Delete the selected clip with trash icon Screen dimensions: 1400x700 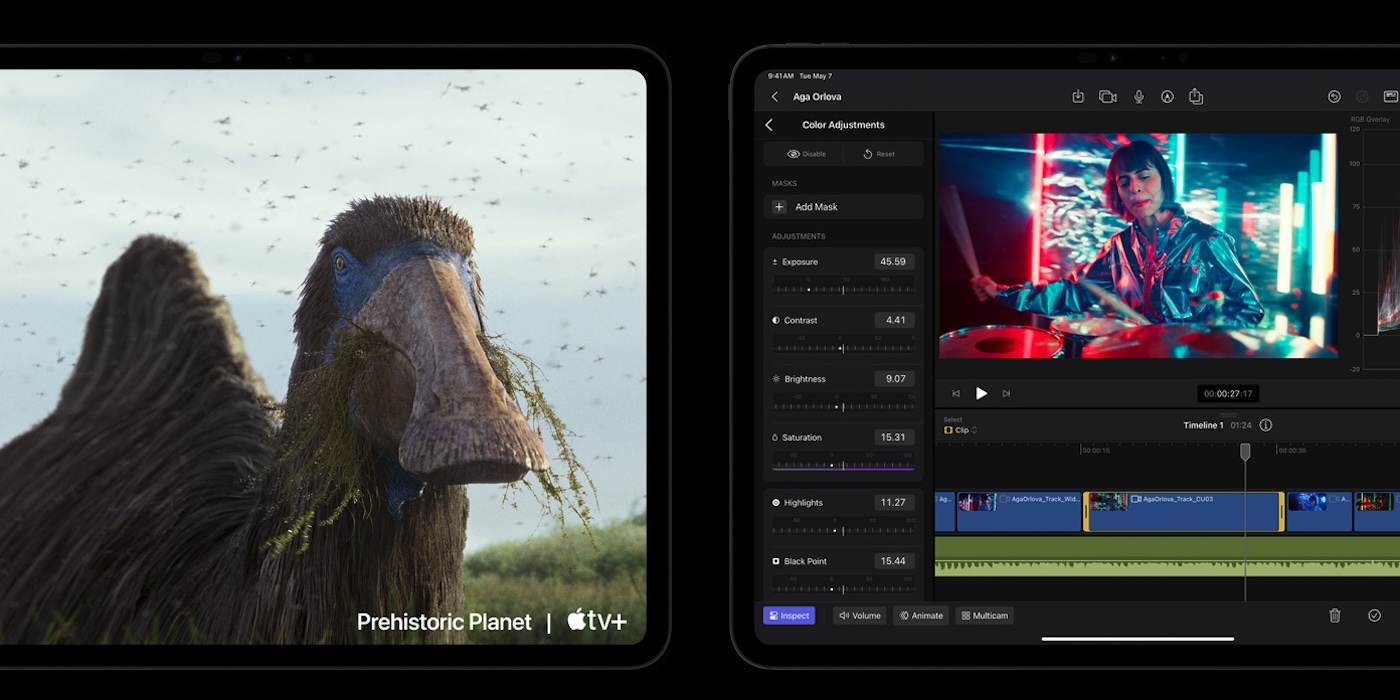click(x=1334, y=616)
